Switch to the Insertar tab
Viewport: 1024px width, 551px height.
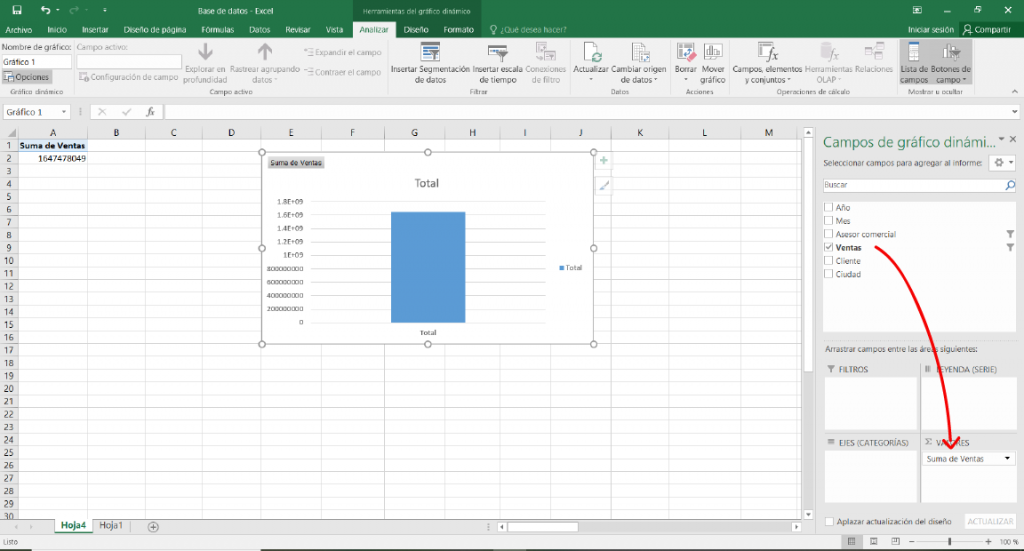tap(95, 30)
